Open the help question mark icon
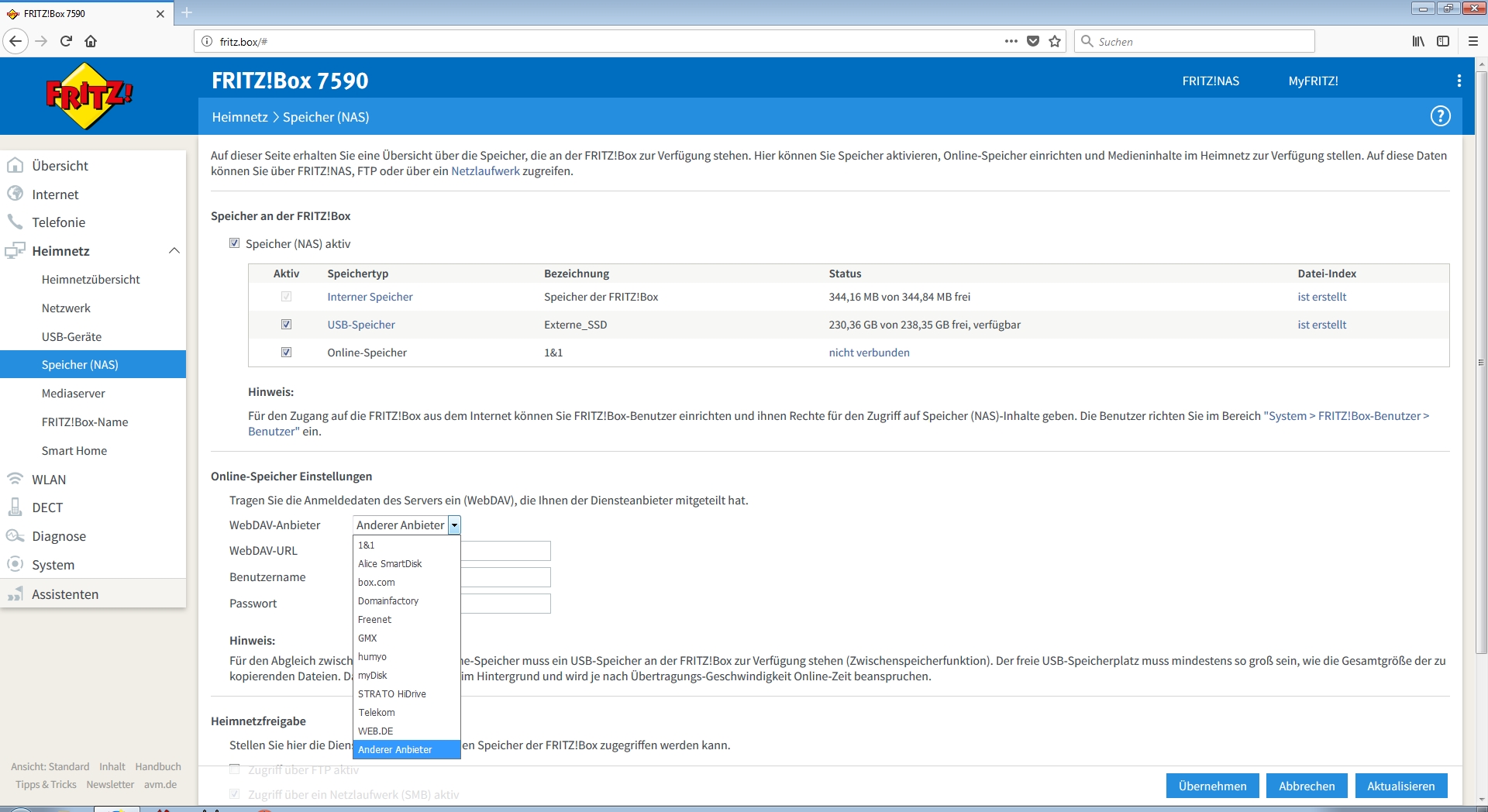The image size is (1488, 812). pyautogui.click(x=1440, y=116)
